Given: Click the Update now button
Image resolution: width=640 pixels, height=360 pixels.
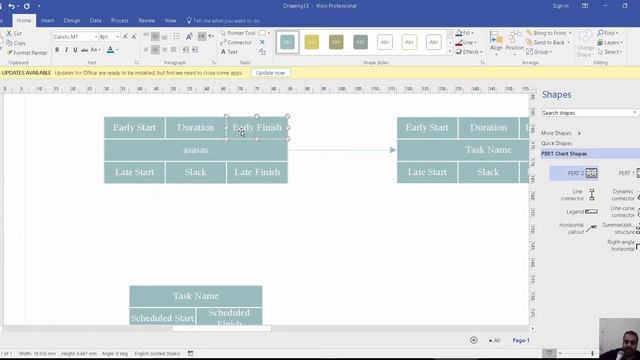Looking at the screenshot, I should (270, 73).
